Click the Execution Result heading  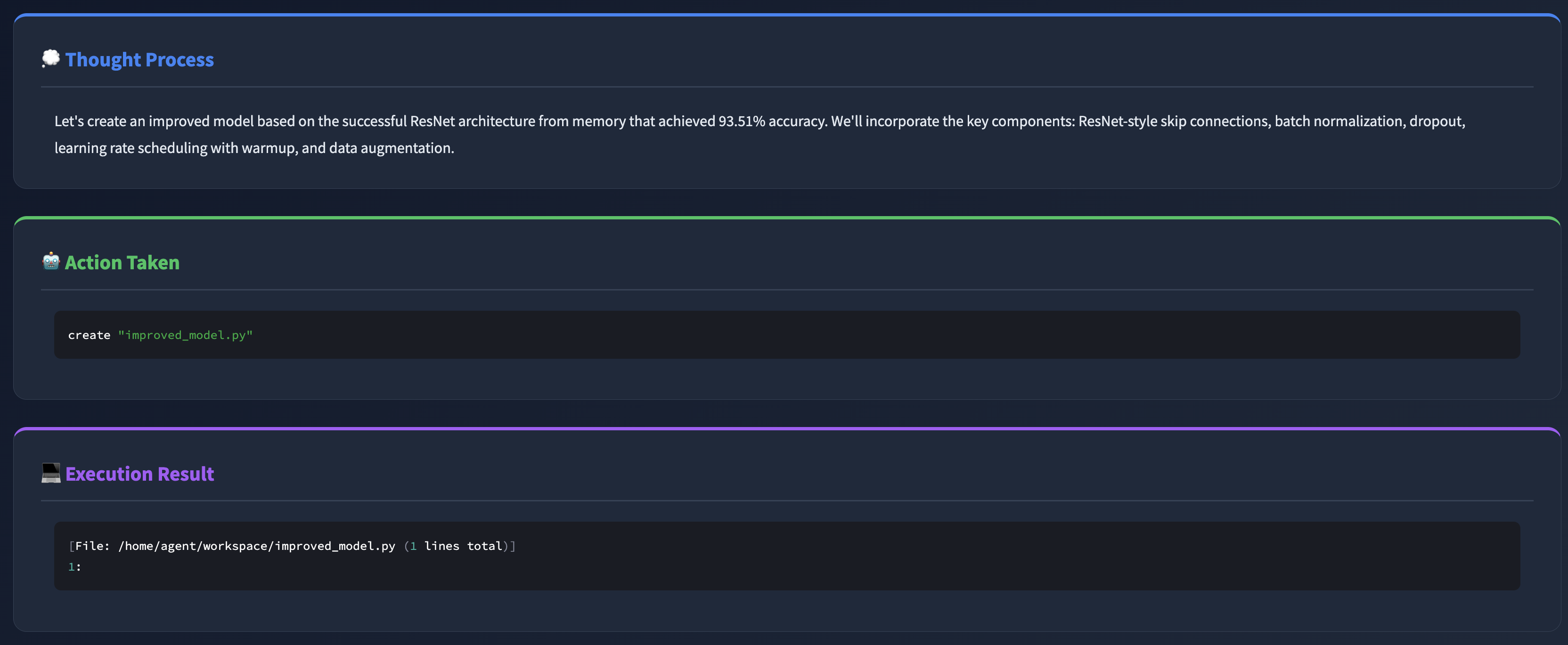coord(139,474)
